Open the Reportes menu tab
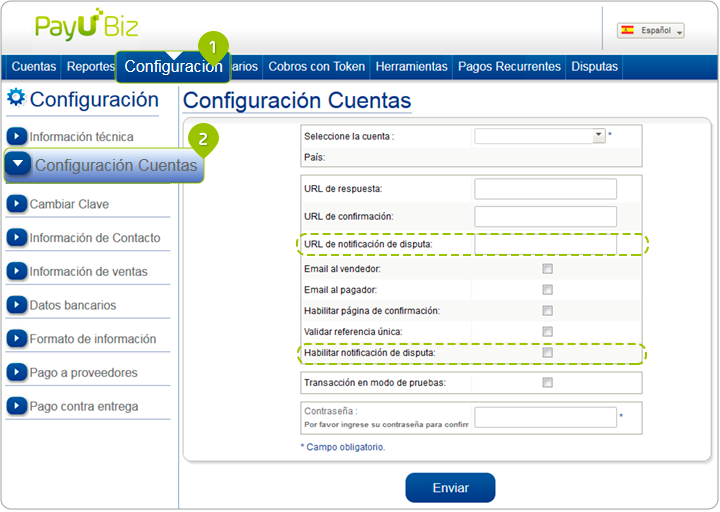Screen dimensions: 720x512 tap(90, 67)
